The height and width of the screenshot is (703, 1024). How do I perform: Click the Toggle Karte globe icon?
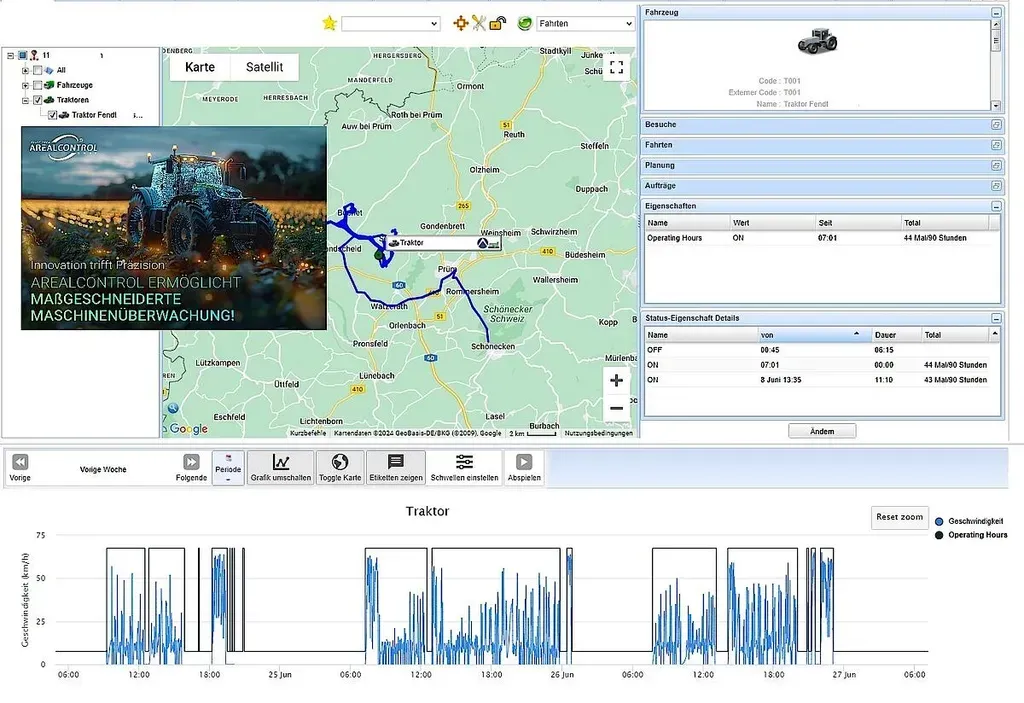(339, 462)
